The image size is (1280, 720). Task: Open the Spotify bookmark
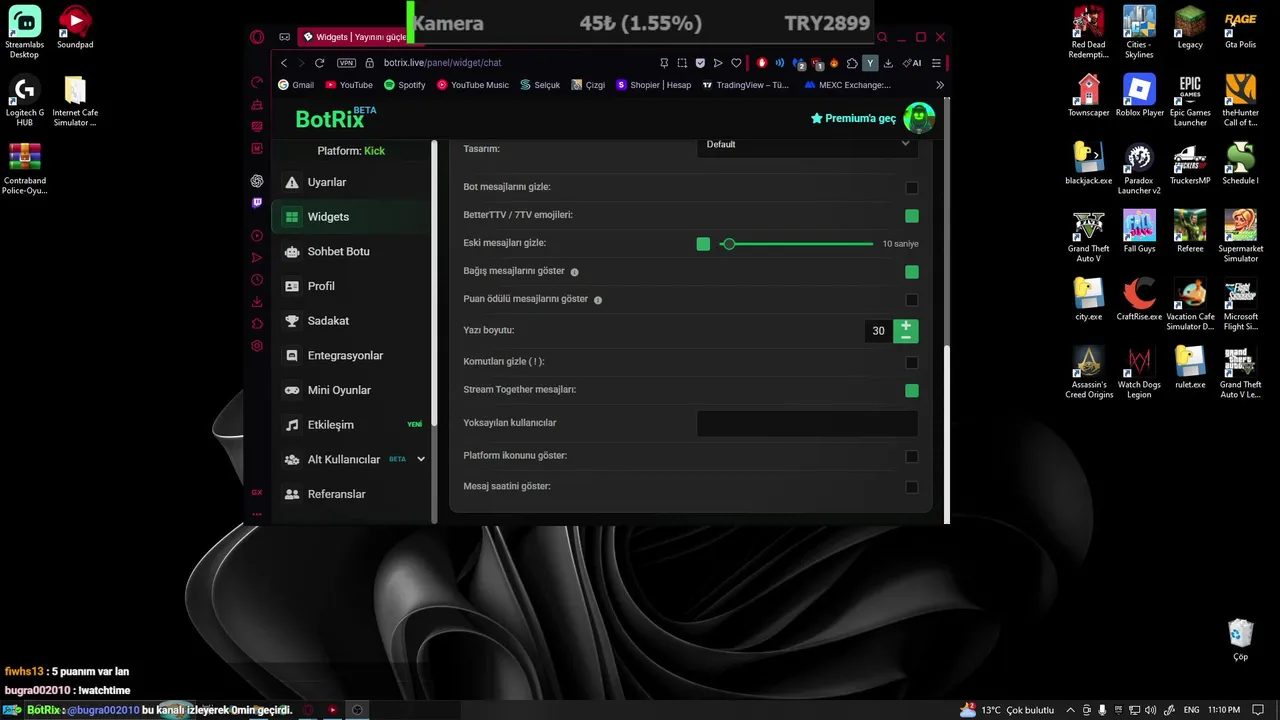[405, 85]
